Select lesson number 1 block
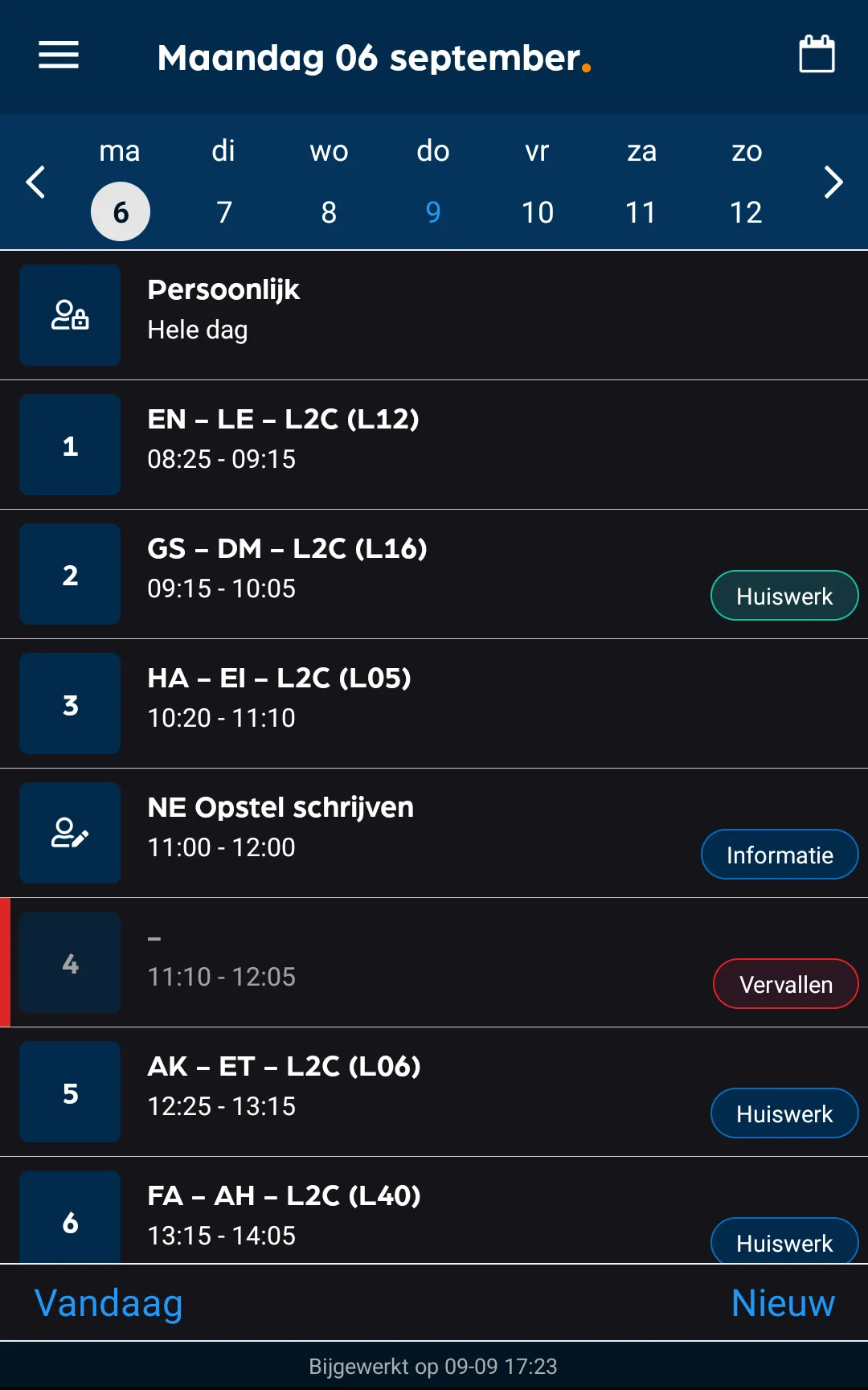Image resolution: width=868 pixels, height=1390 pixels. click(x=69, y=444)
